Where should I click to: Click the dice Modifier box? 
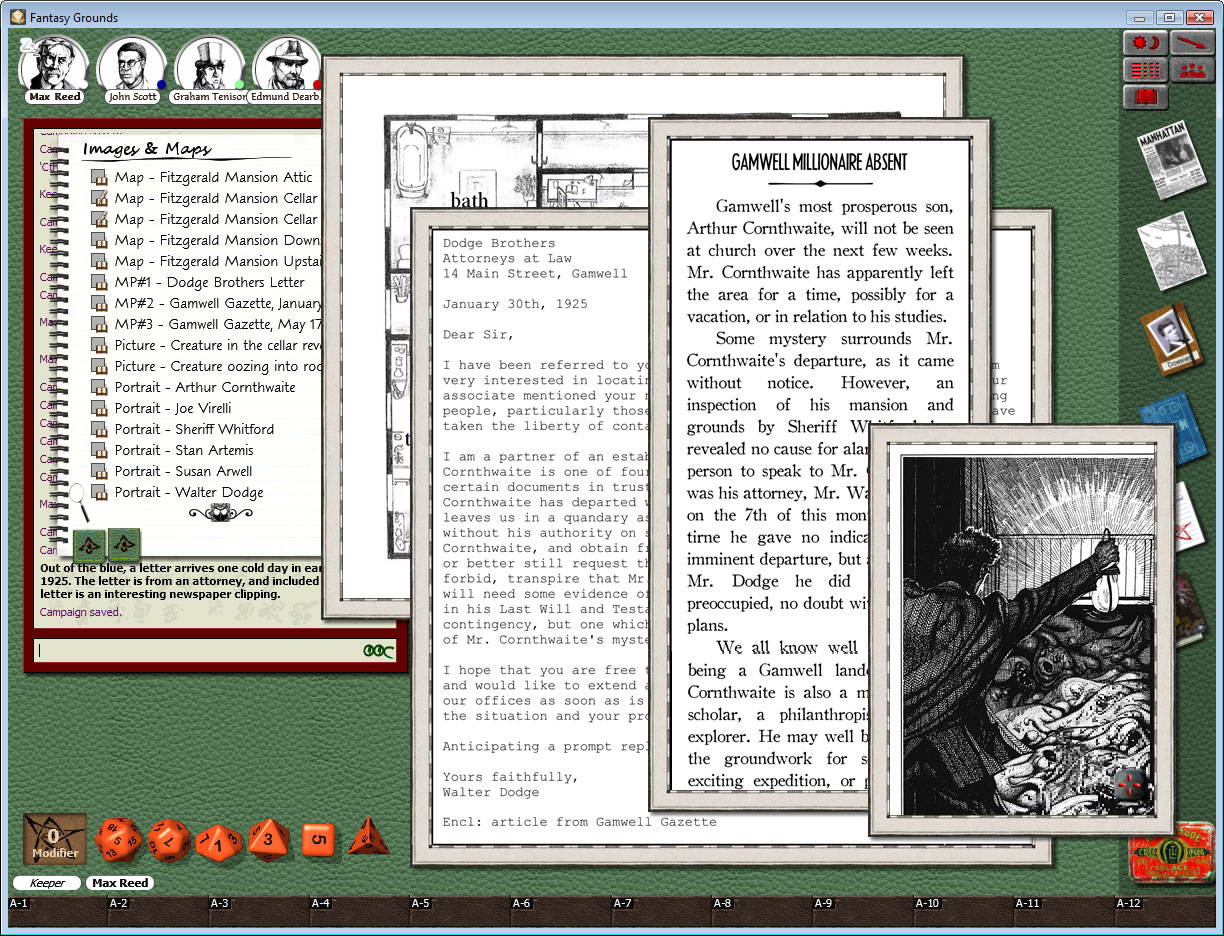53,841
